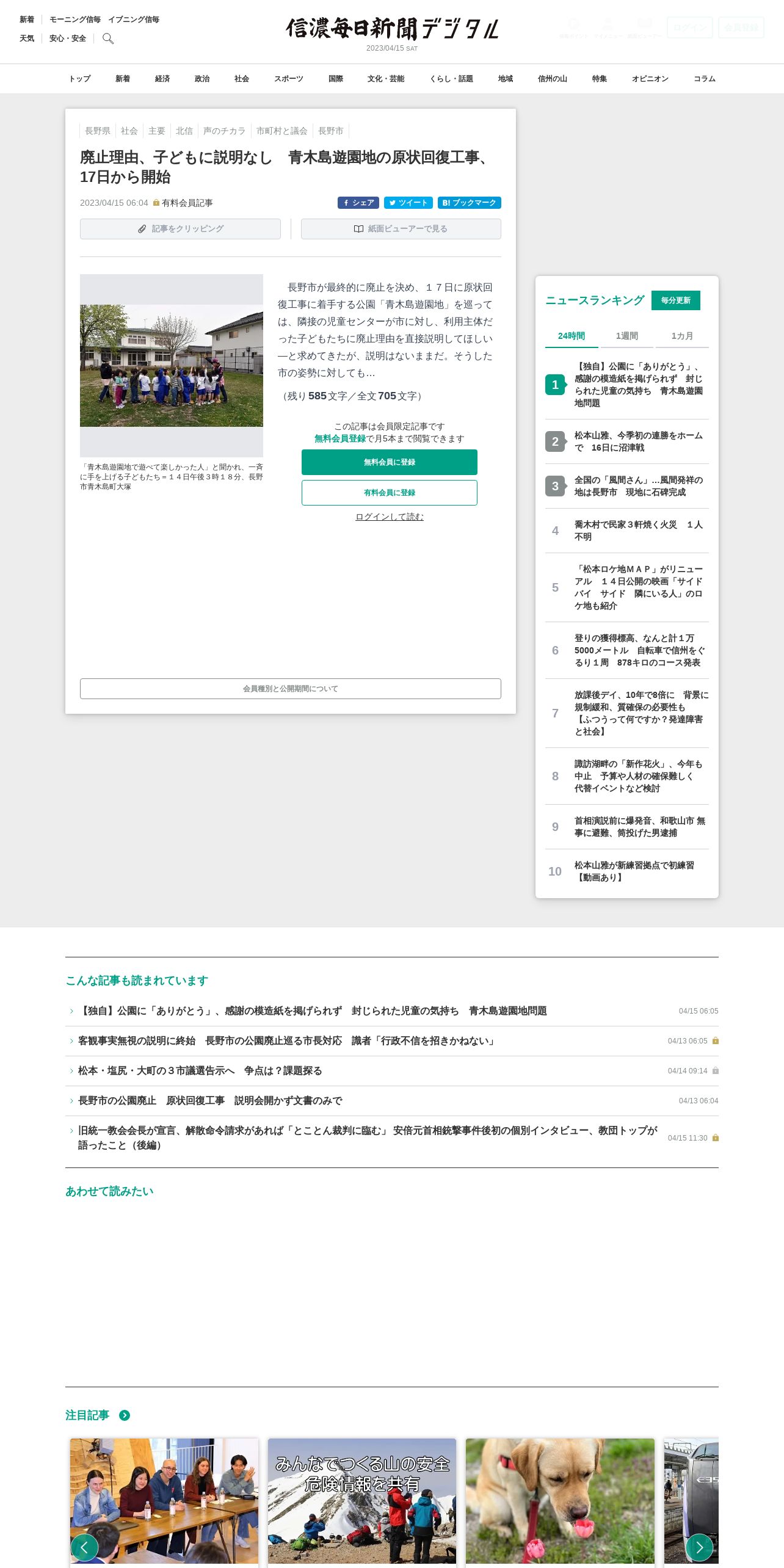The width and height of the screenshot is (784, 1568).
Task: Open トップ in the navigation bar
Action: [x=79, y=79]
